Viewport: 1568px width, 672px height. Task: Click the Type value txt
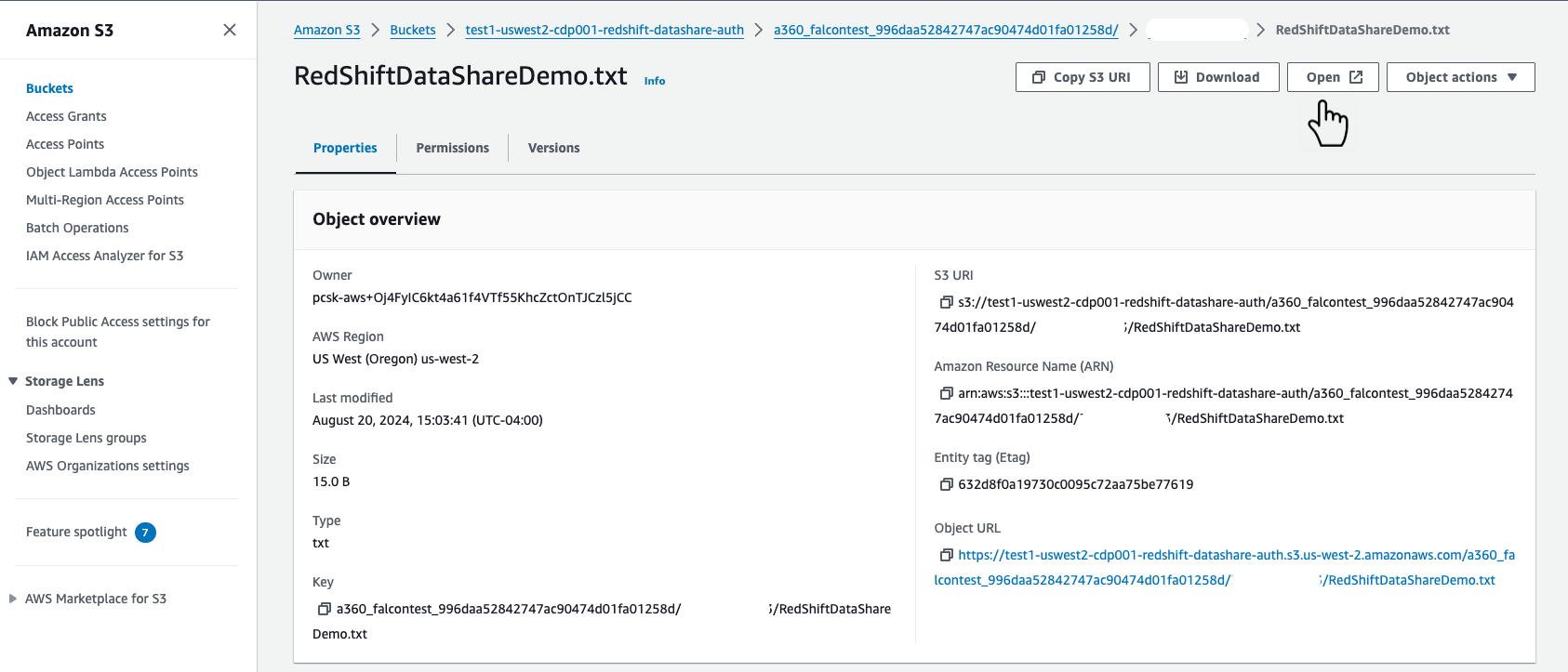pyautogui.click(x=321, y=543)
